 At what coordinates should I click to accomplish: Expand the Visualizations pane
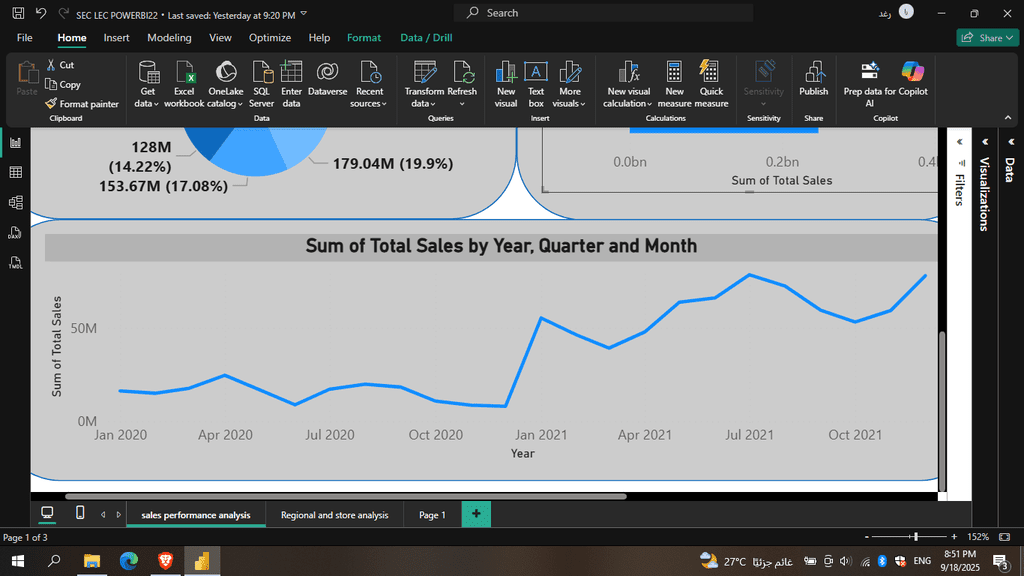[985, 142]
